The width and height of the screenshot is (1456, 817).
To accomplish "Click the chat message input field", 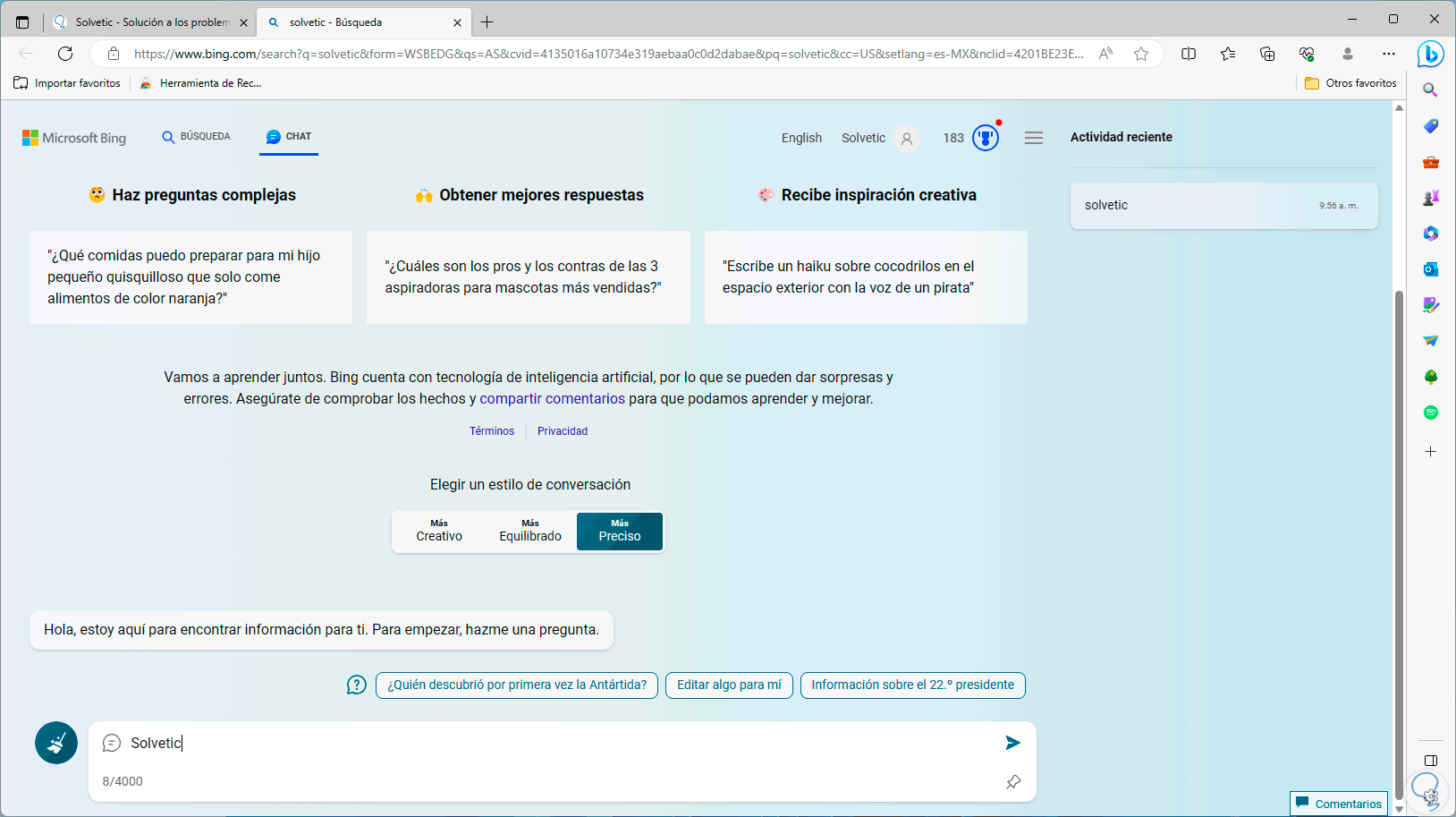I will (x=563, y=743).
